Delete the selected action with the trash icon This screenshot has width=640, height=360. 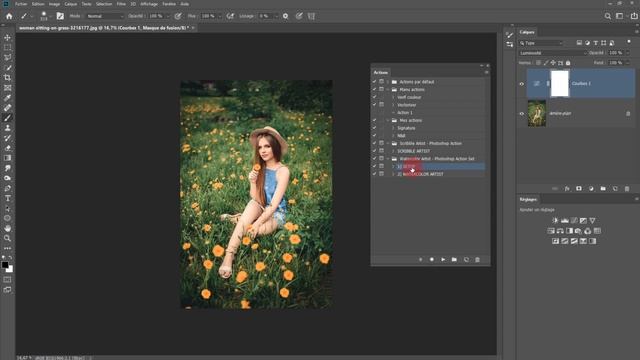tap(478, 259)
